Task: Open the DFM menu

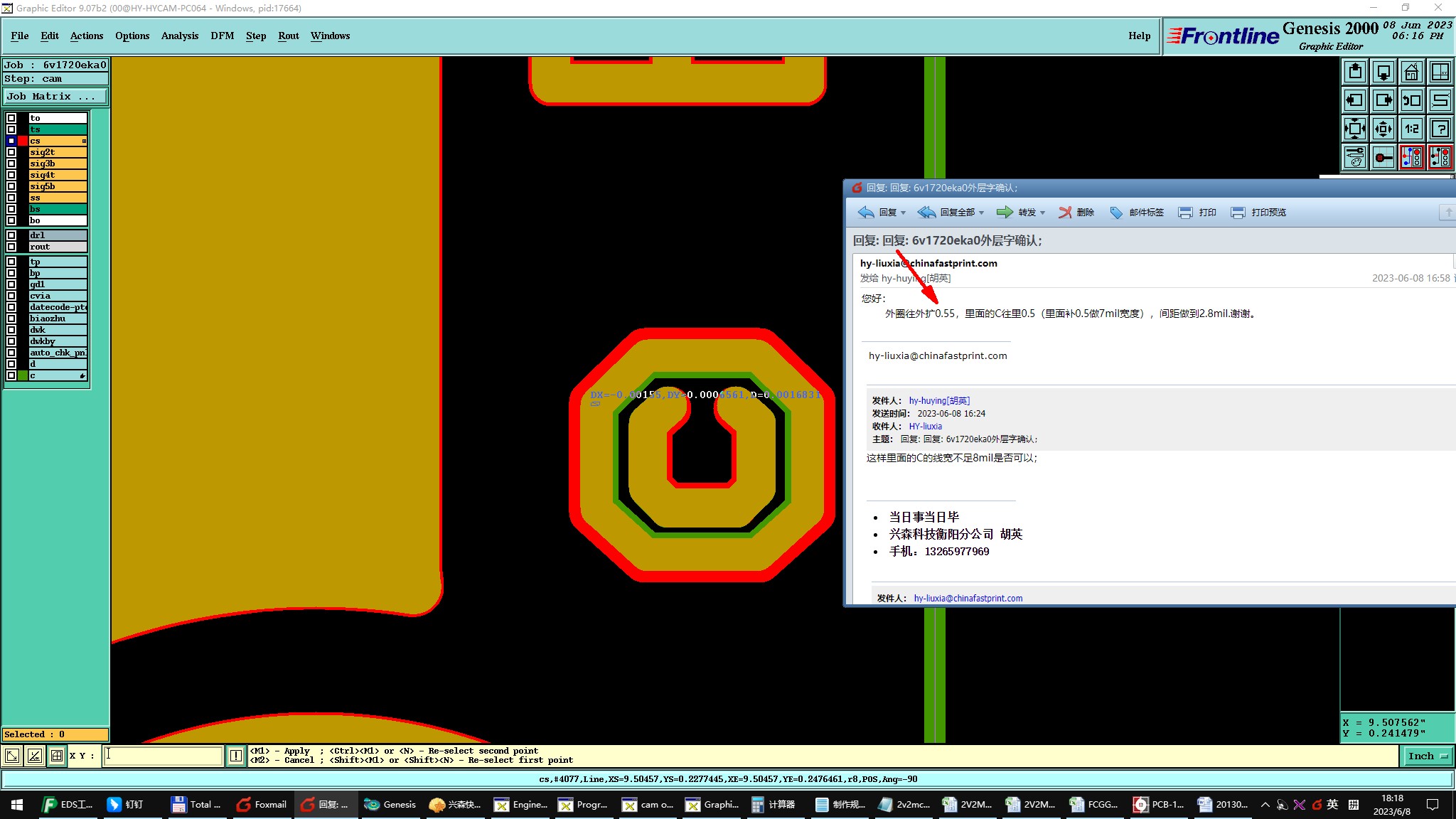Action: [x=222, y=36]
